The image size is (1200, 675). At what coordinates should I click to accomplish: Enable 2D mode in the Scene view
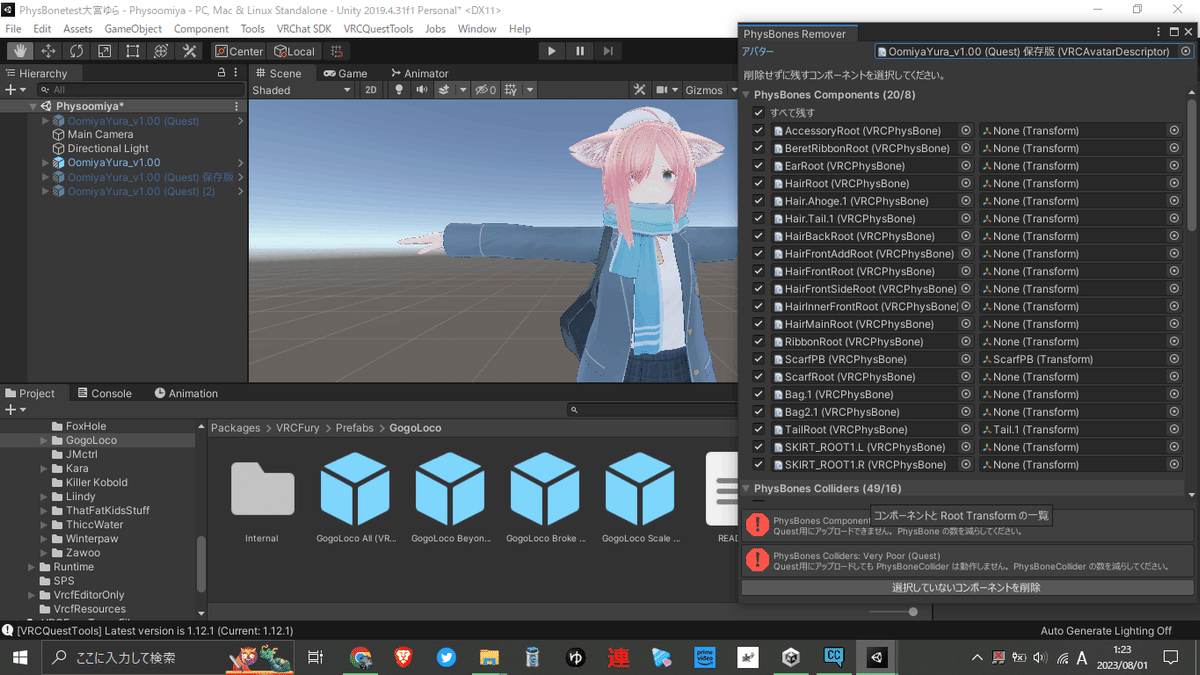tap(370, 89)
